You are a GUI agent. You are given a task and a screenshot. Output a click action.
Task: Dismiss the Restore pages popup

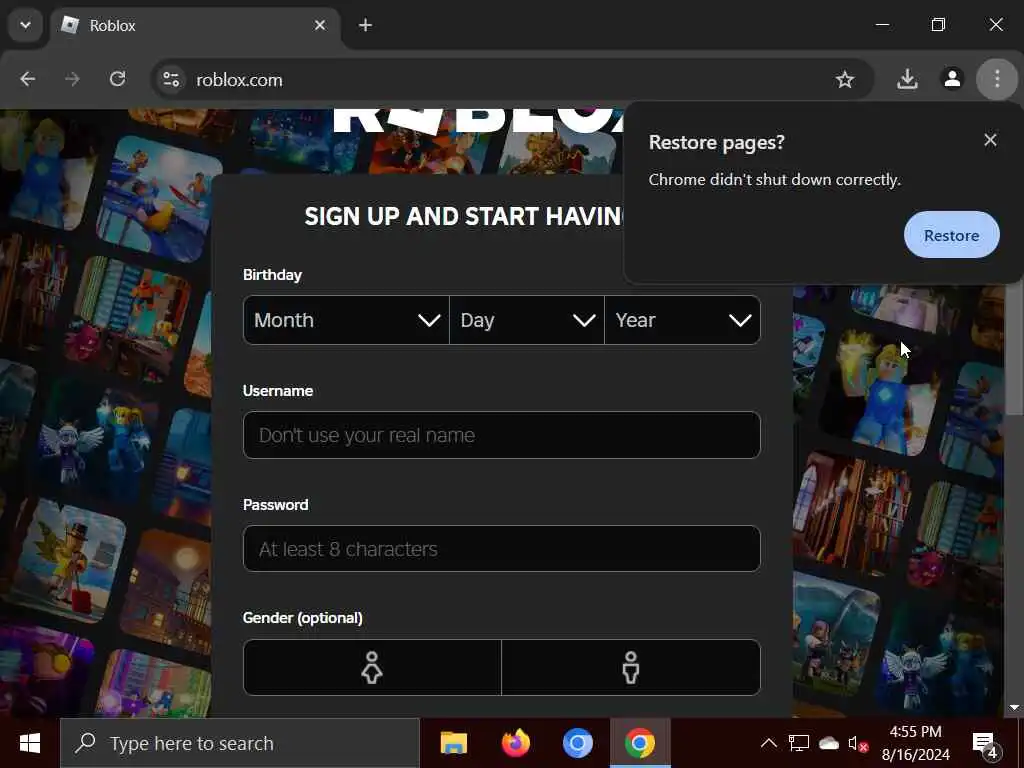(990, 140)
